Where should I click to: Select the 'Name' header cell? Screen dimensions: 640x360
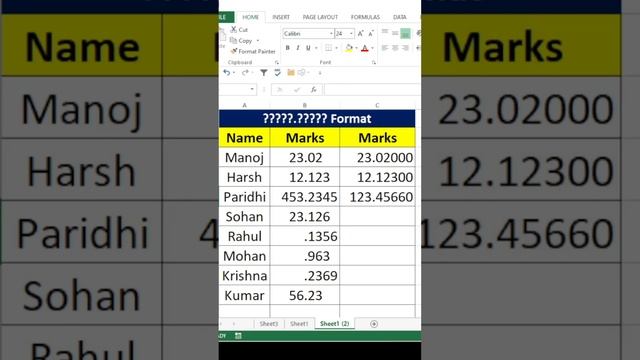244,138
